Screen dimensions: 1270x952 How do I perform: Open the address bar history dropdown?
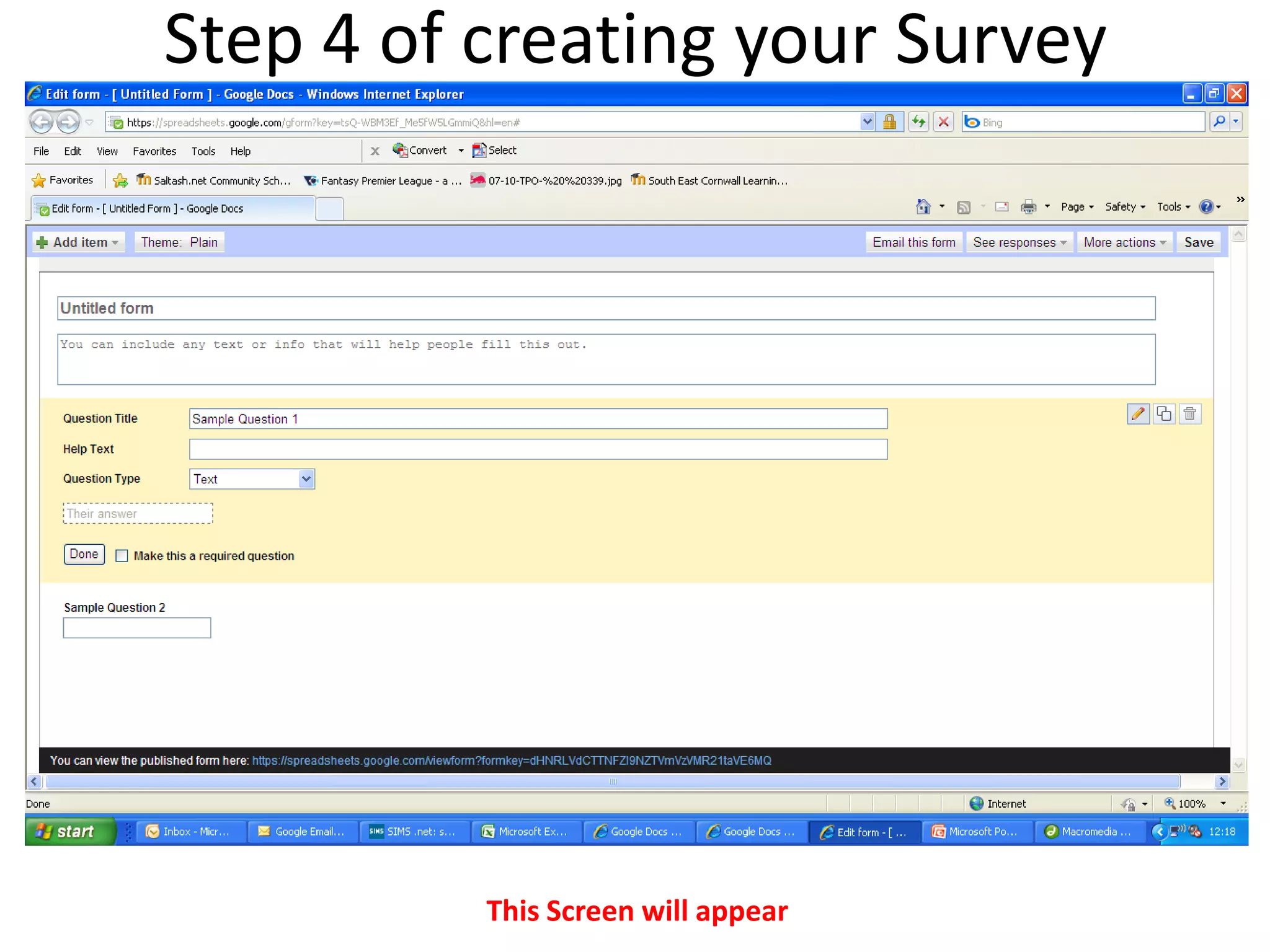(868, 121)
